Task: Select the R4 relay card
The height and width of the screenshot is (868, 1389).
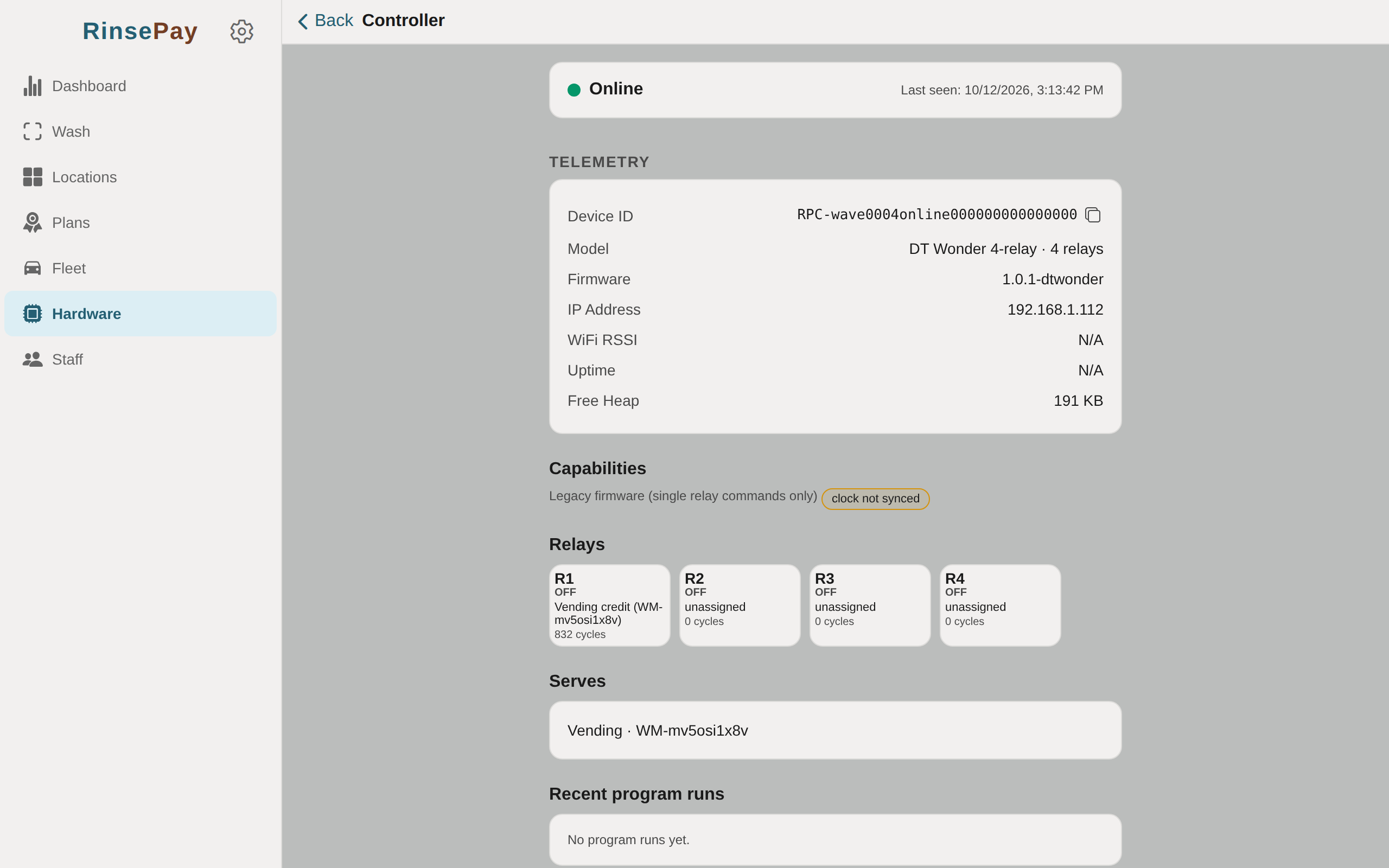Action: [x=1001, y=605]
